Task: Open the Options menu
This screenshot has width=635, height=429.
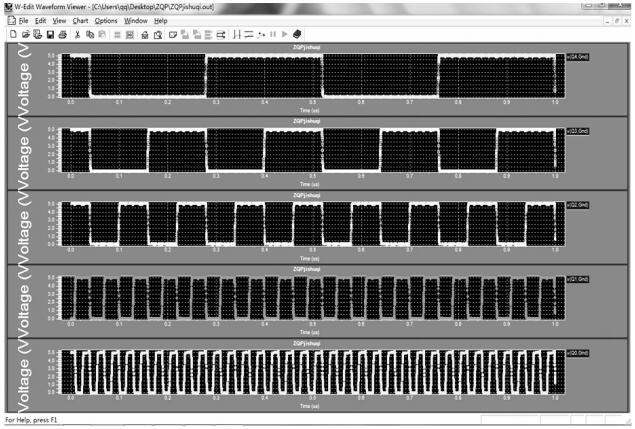Action: [x=106, y=21]
